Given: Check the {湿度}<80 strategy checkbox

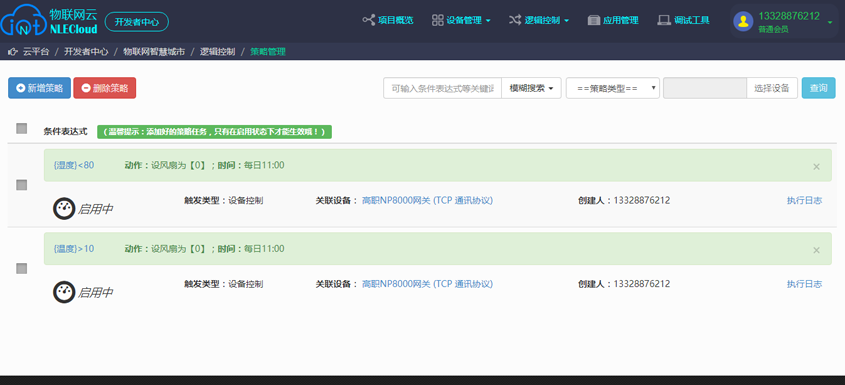Looking at the screenshot, I should (22, 185).
